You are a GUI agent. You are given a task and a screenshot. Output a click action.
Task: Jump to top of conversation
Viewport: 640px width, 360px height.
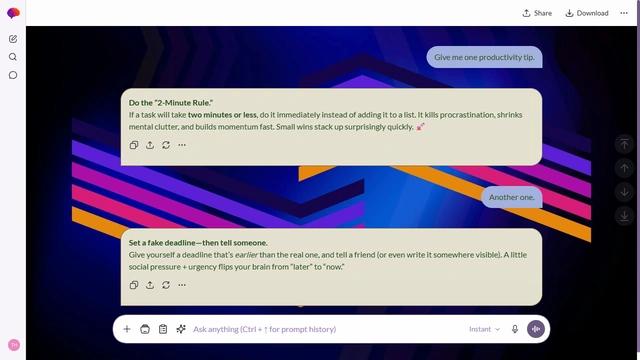pos(624,144)
